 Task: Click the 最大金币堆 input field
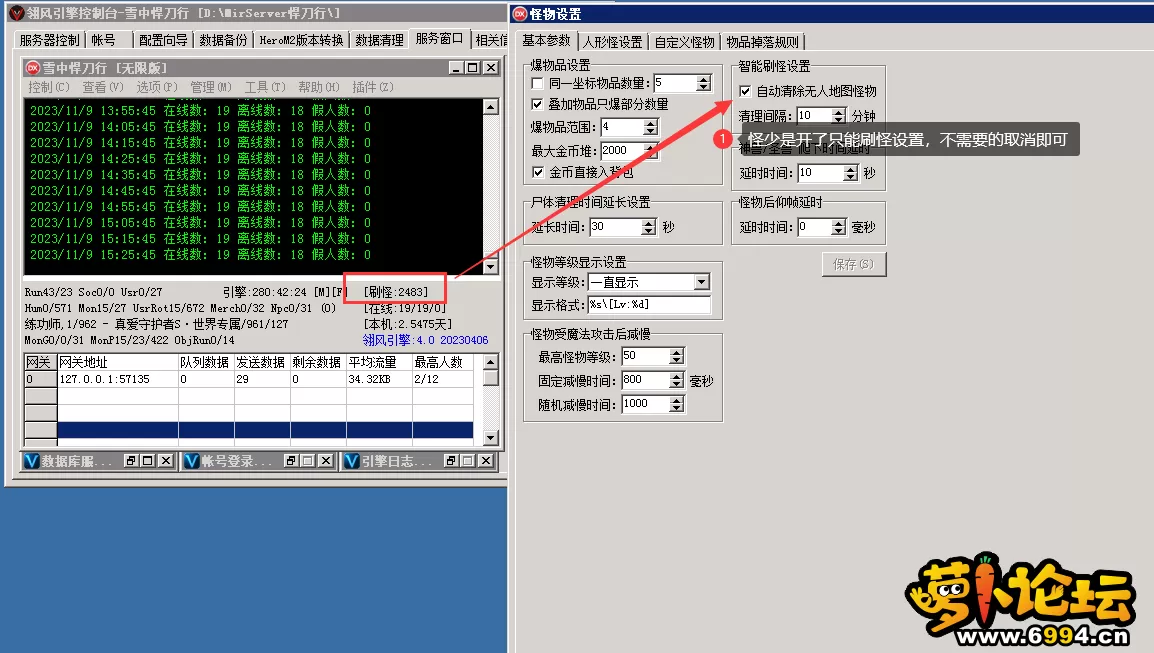click(x=623, y=151)
